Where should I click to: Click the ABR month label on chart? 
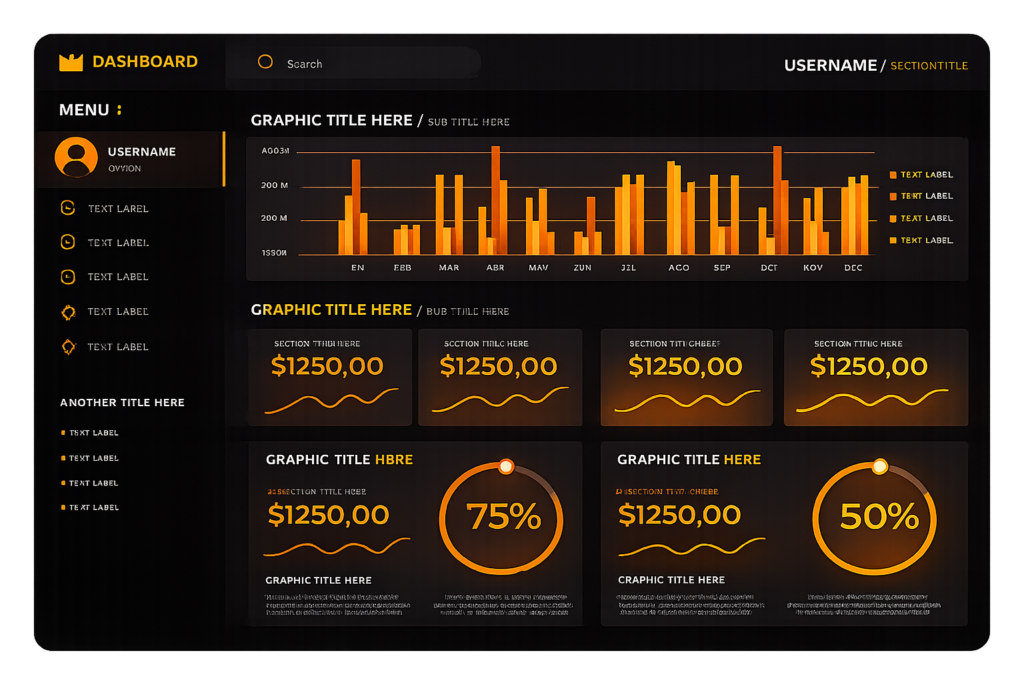click(x=495, y=268)
